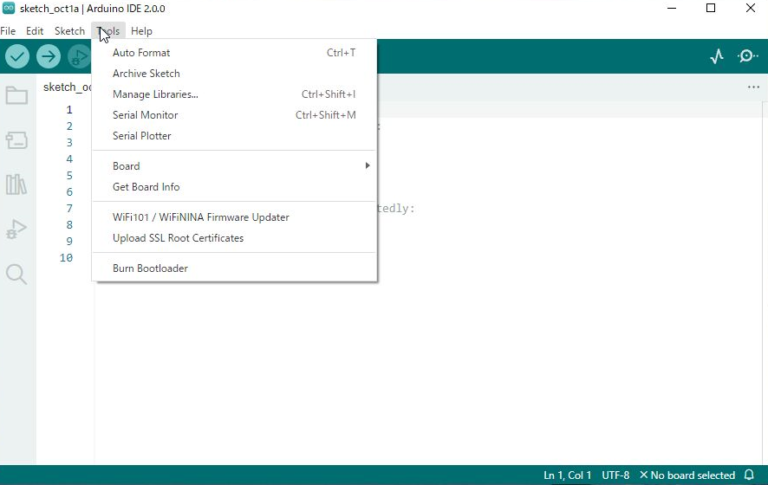The width and height of the screenshot is (768, 485).
Task: Click the notifications bell icon
Action: pos(749,475)
